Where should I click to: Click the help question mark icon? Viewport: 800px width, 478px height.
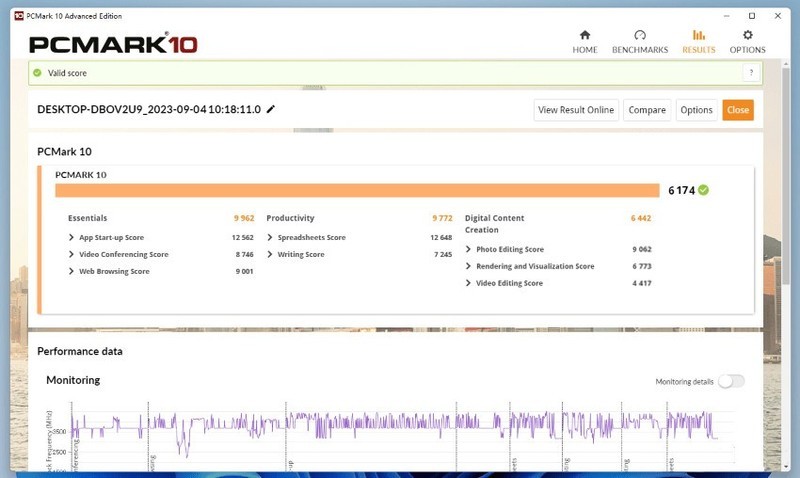click(750, 73)
